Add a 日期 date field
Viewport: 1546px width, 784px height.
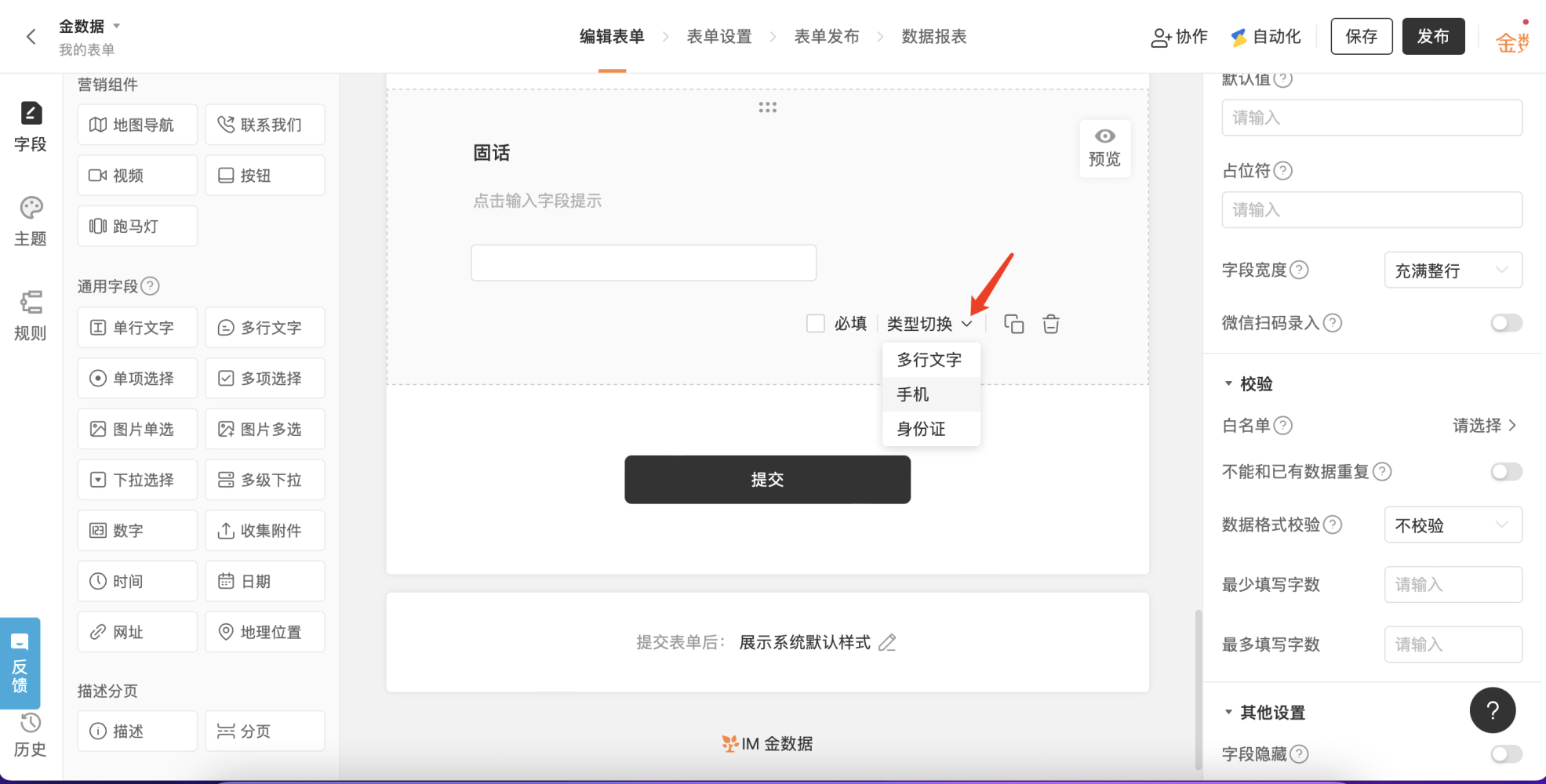265,581
